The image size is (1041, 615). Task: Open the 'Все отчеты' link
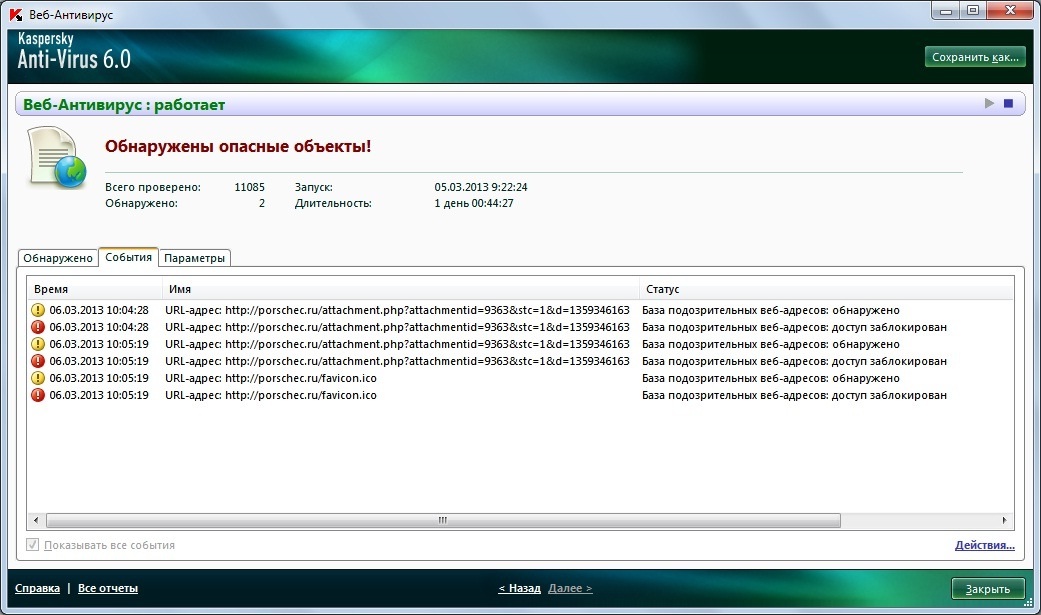coord(108,588)
